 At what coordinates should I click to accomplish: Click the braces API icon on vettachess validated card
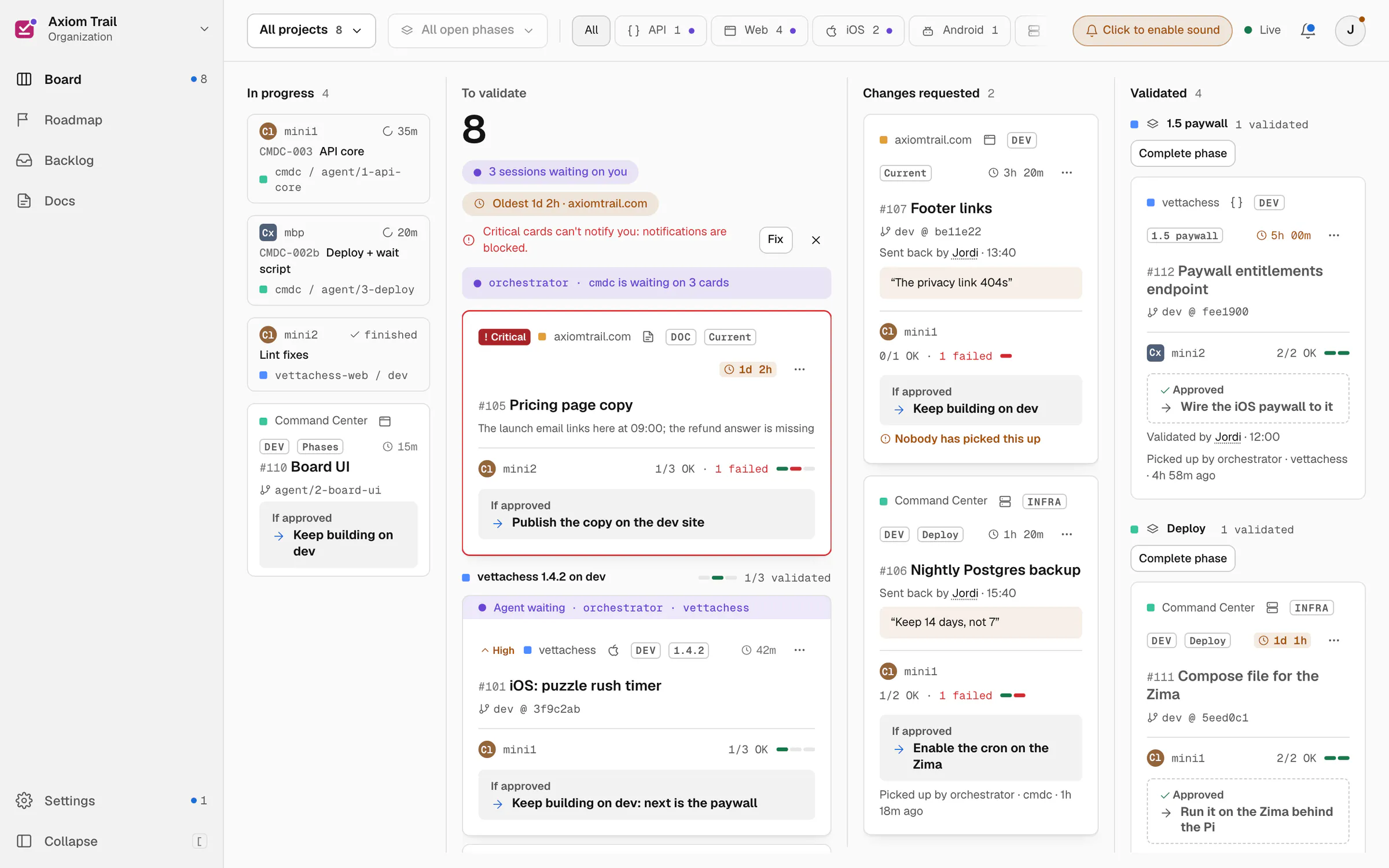point(1237,203)
